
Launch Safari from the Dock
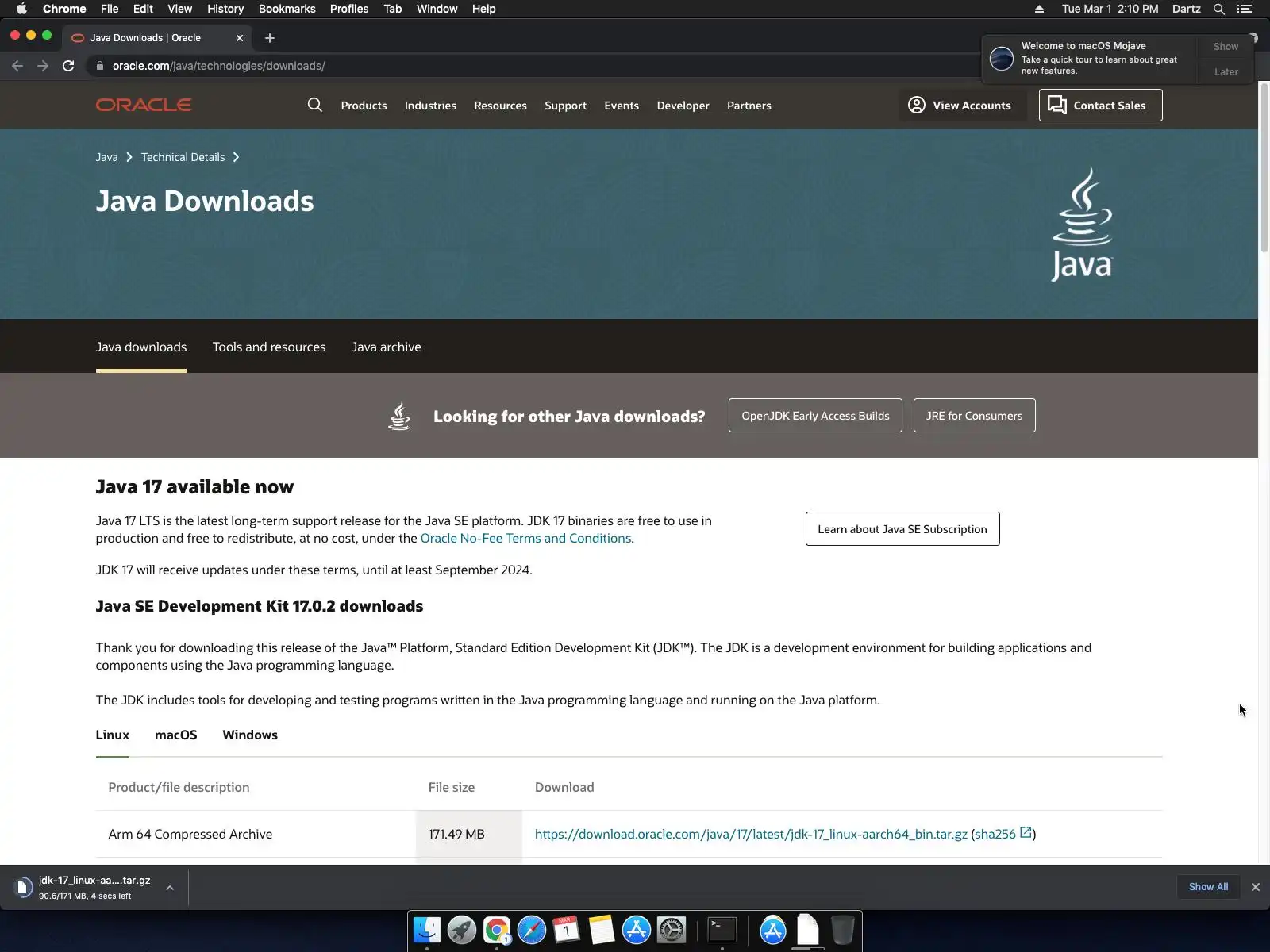tap(532, 929)
